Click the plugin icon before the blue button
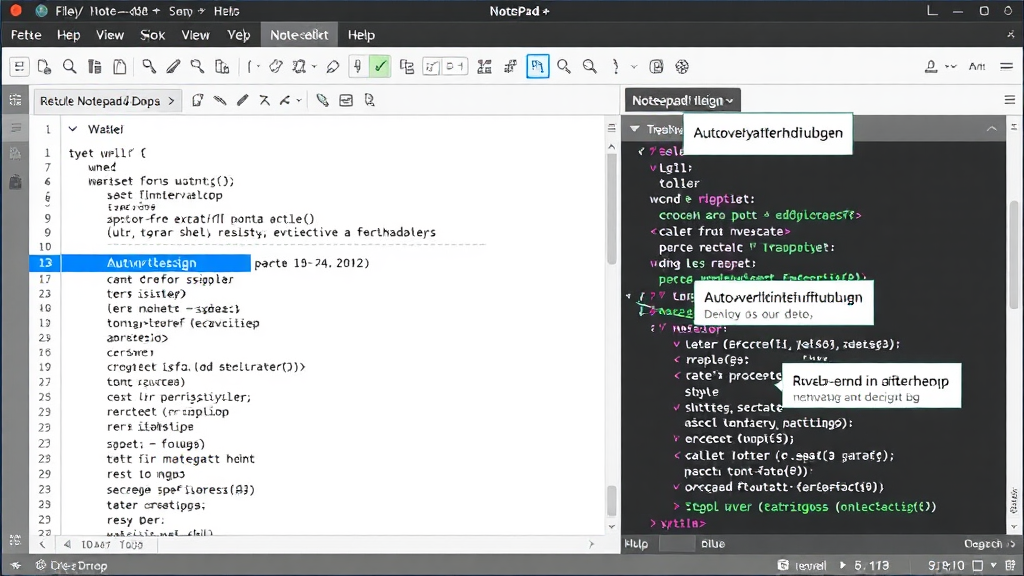Viewport: 1024px width, 576px height. click(x=510, y=67)
